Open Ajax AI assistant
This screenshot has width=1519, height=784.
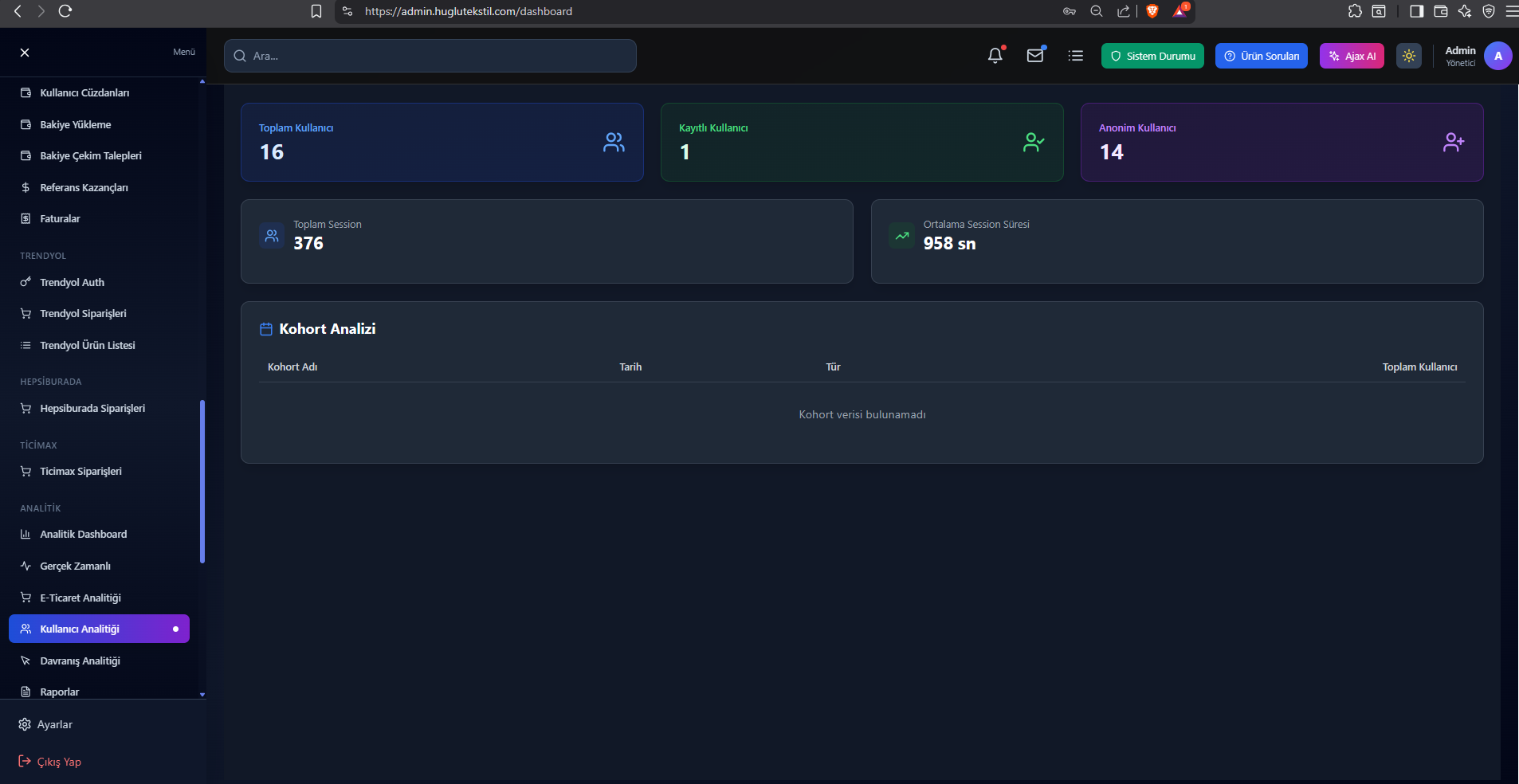(x=1352, y=56)
